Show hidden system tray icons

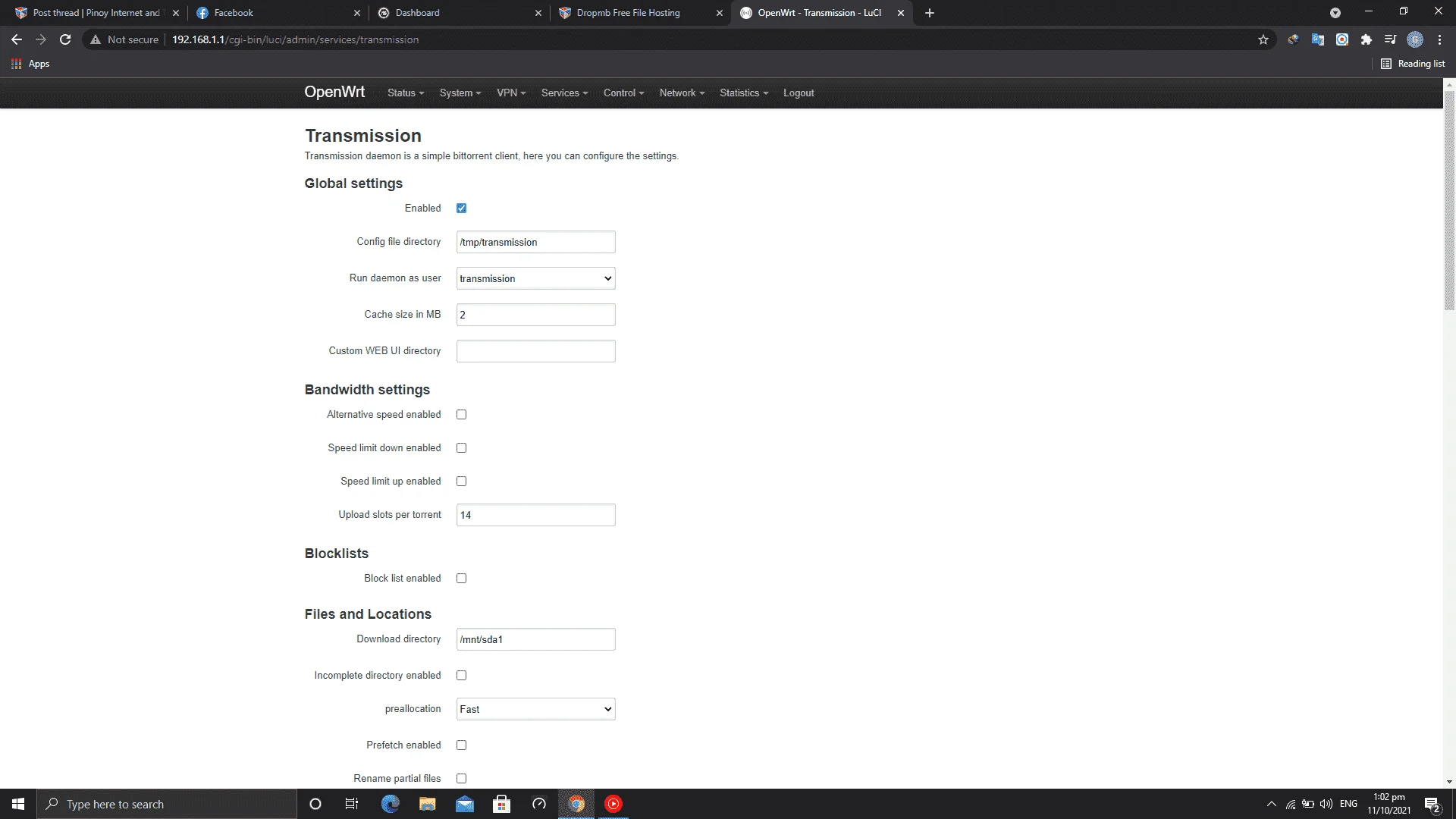click(x=1271, y=804)
